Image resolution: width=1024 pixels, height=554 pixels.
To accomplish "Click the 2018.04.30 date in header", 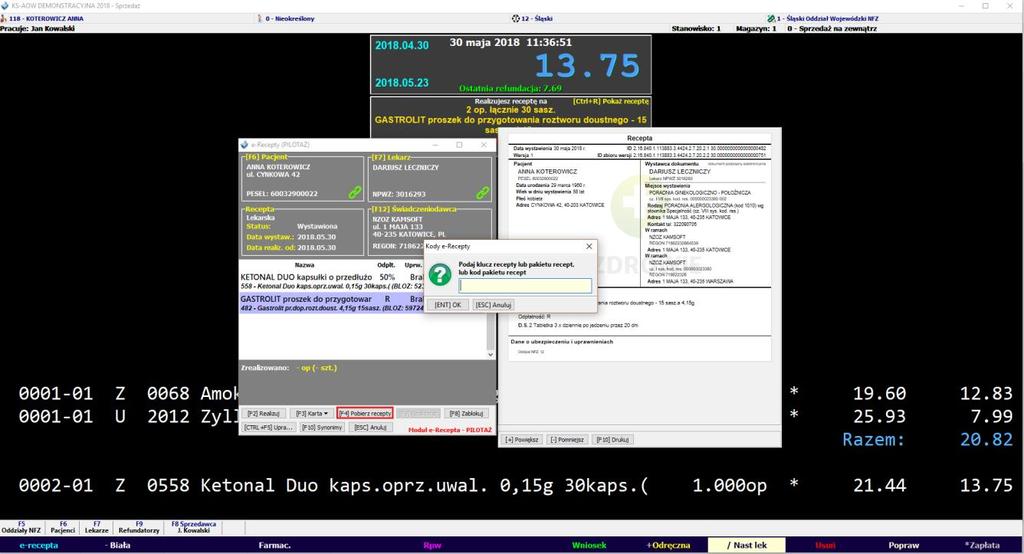I will 402,45.
